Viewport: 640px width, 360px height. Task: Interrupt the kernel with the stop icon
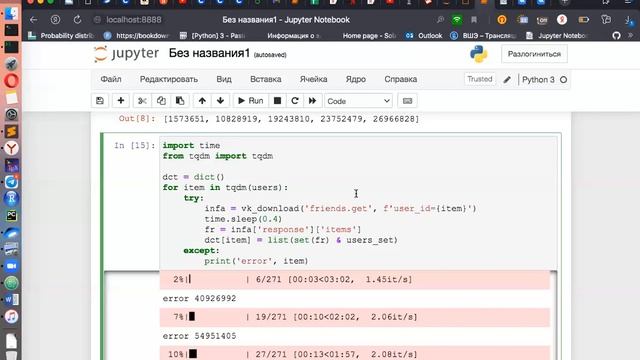[277, 101]
